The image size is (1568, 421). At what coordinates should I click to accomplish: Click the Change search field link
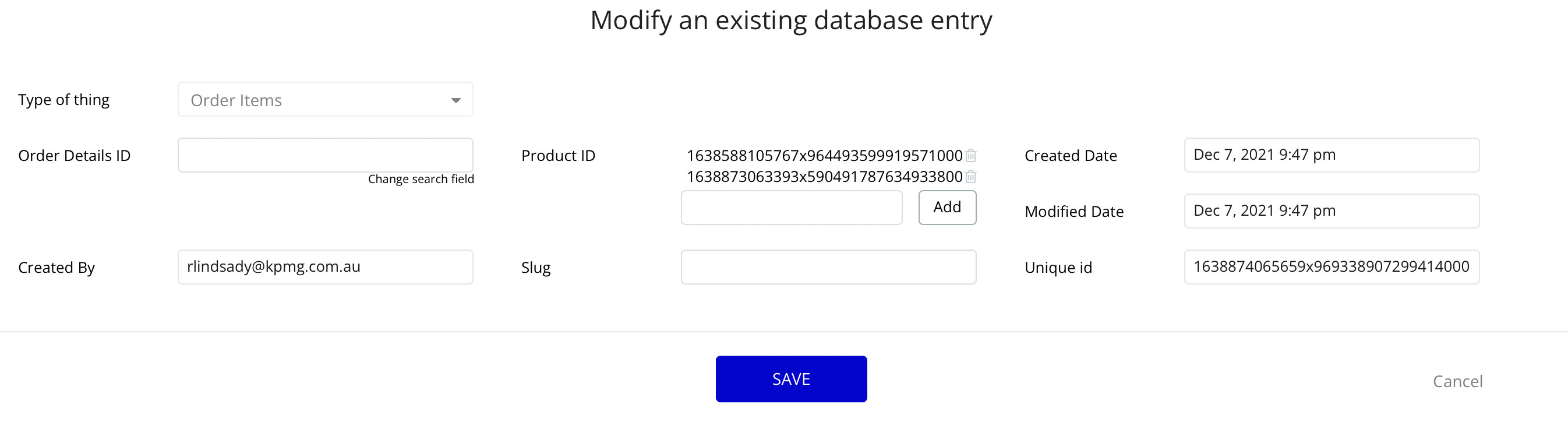(421, 179)
